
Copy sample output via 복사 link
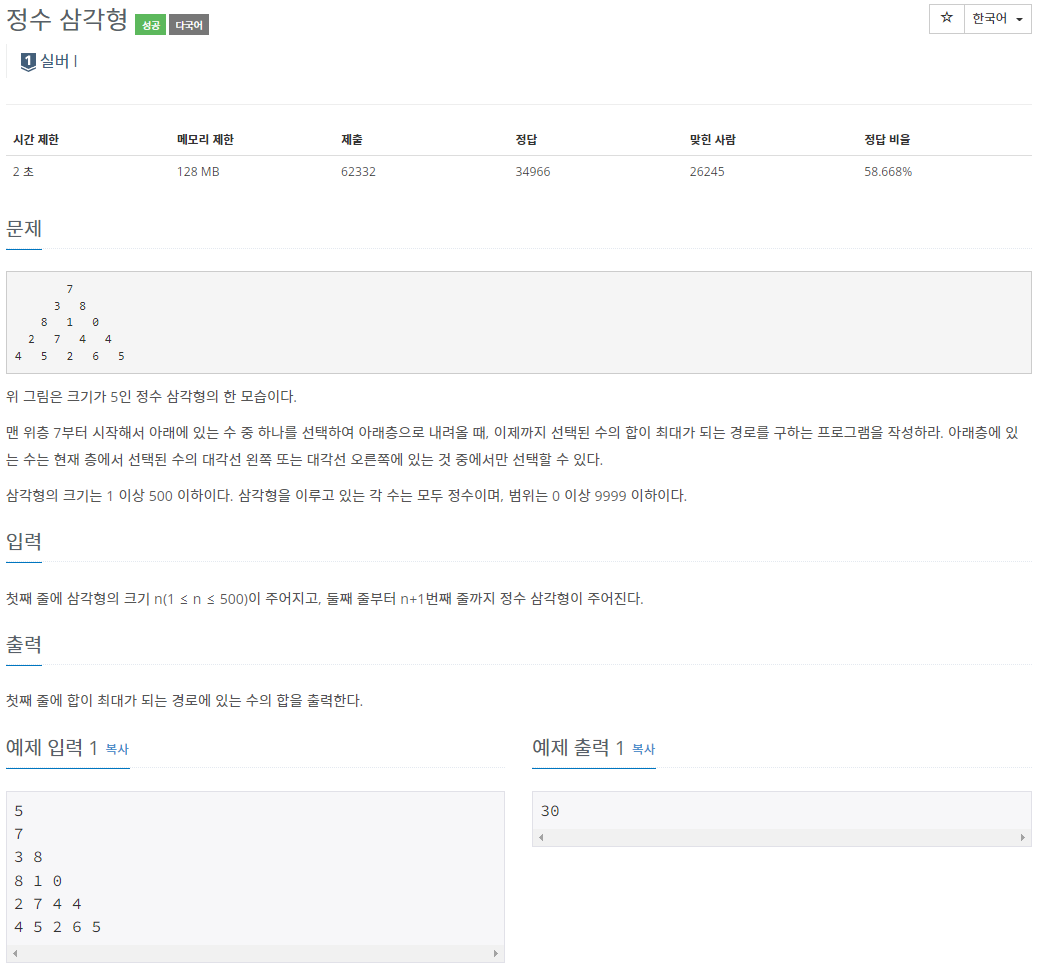(643, 749)
